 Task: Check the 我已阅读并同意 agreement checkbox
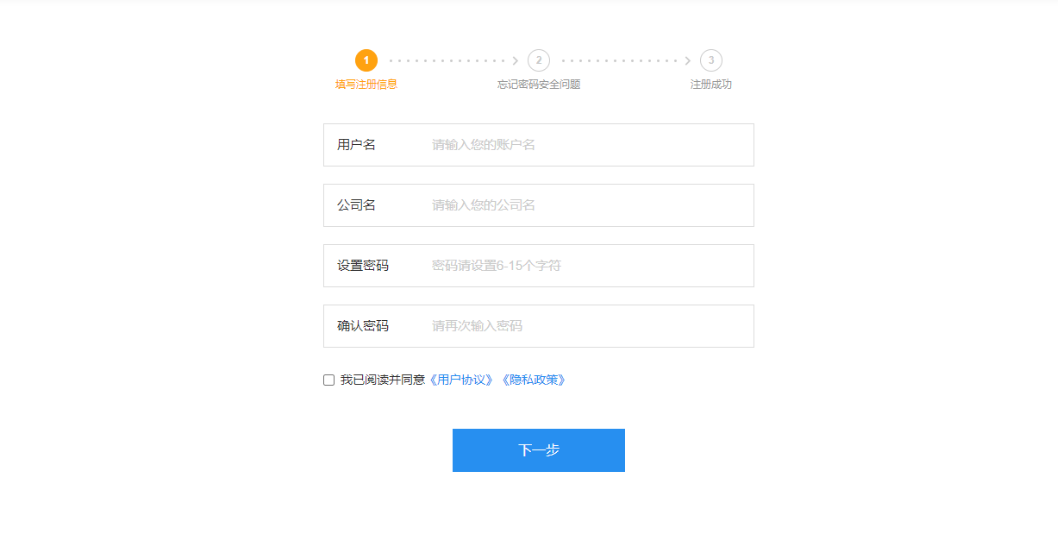pos(329,380)
